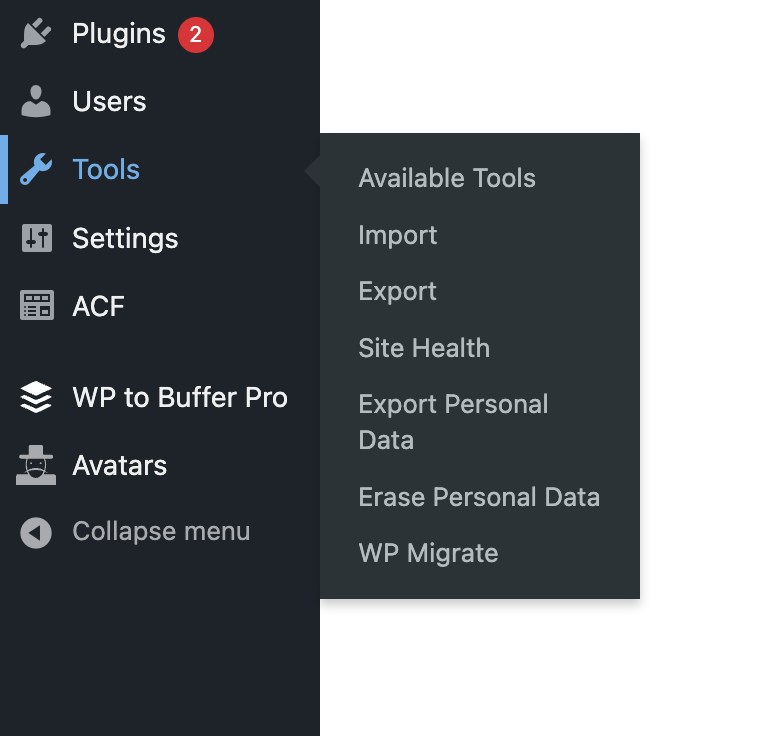Open Erase Personal Data tool
Viewport: 758px width, 736px height.
[x=479, y=497]
